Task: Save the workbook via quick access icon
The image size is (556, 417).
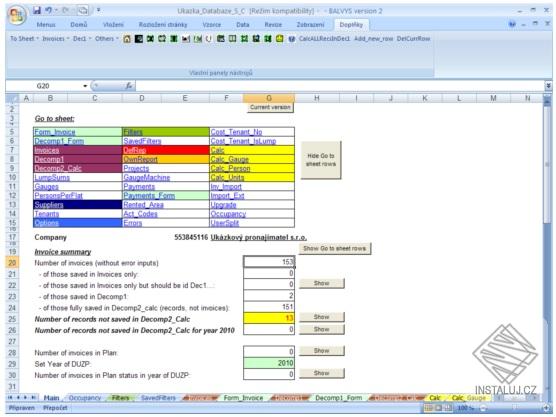Action: click(x=37, y=10)
